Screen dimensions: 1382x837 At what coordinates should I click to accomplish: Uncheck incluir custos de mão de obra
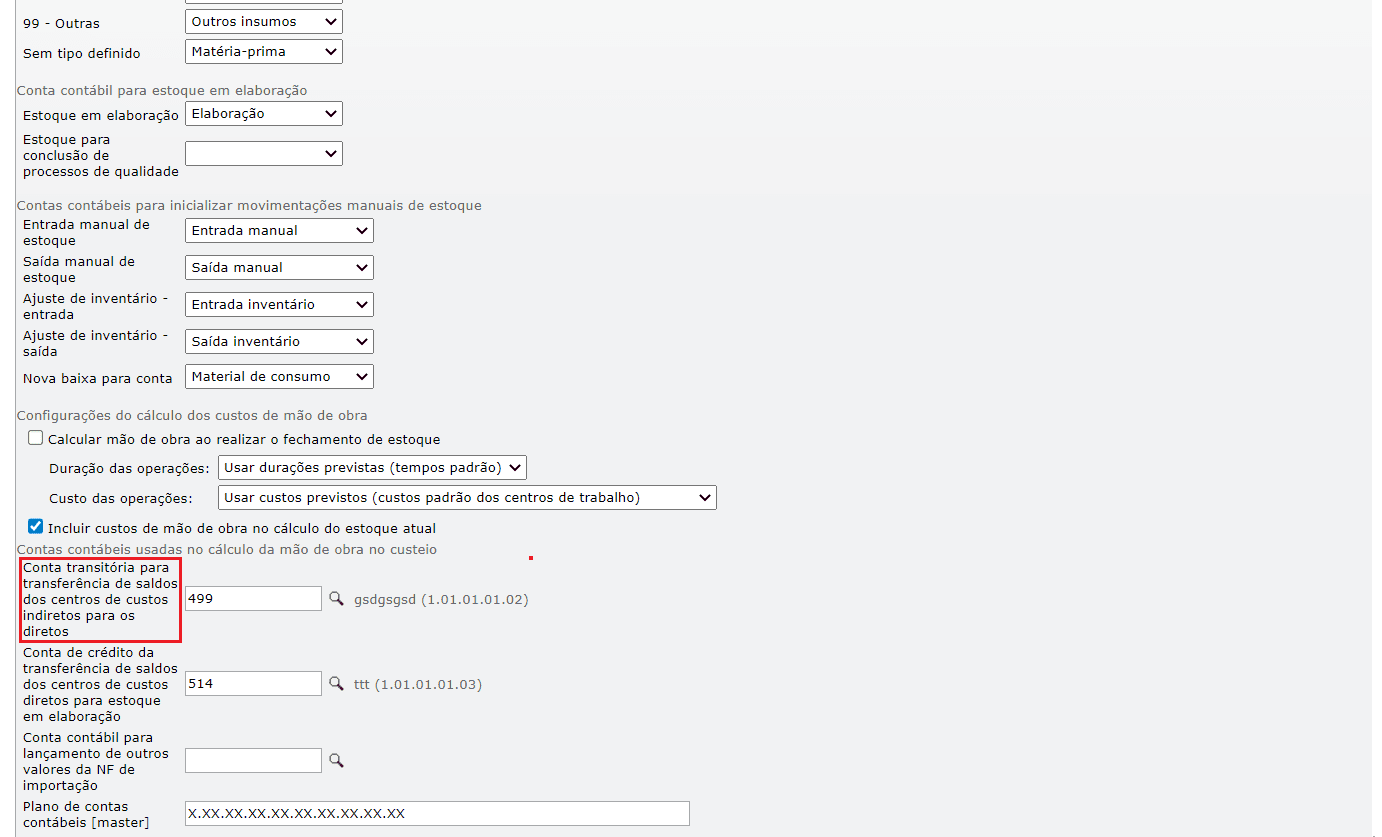(36, 527)
